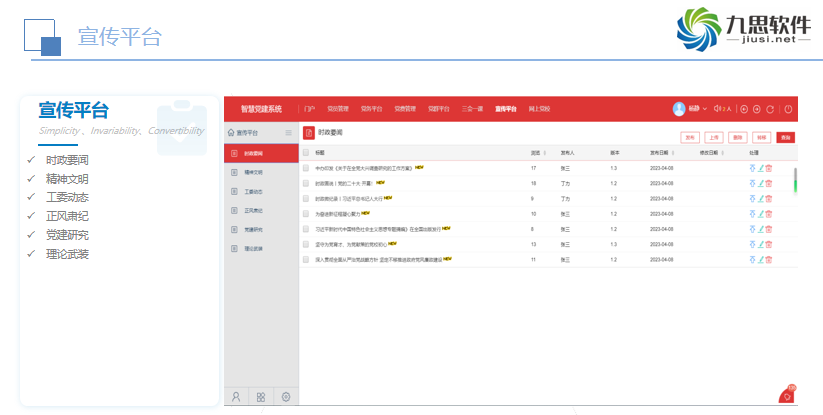Log out using the power icon
The image size is (823, 415).
pyautogui.click(x=788, y=109)
